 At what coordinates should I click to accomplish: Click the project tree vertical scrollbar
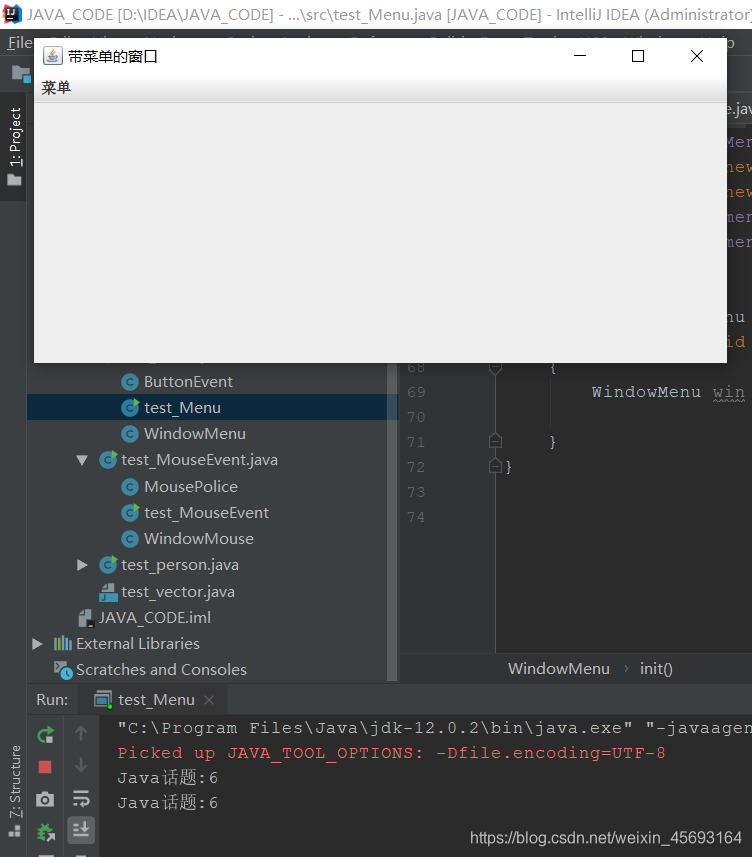click(392, 522)
